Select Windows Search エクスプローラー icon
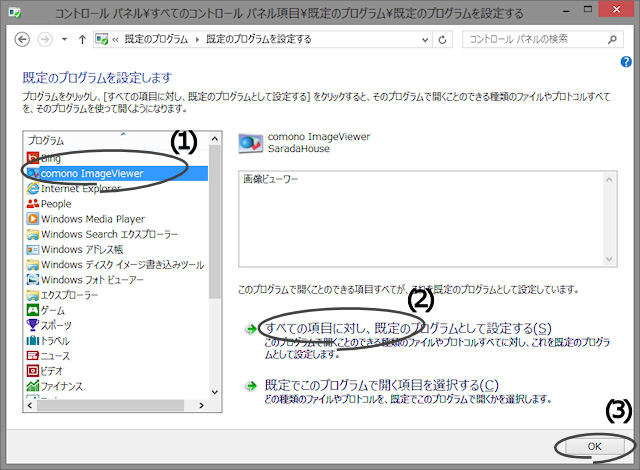The image size is (640, 470). (x=33, y=234)
